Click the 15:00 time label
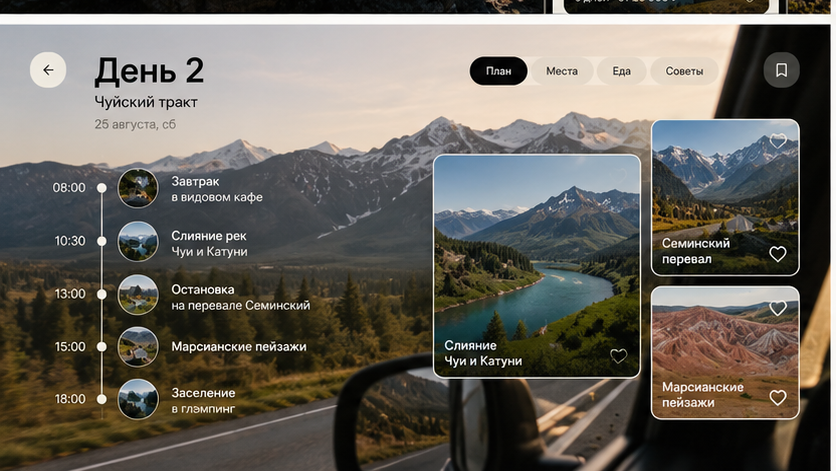The width and height of the screenshot is (836, 471). pos(70,347)
